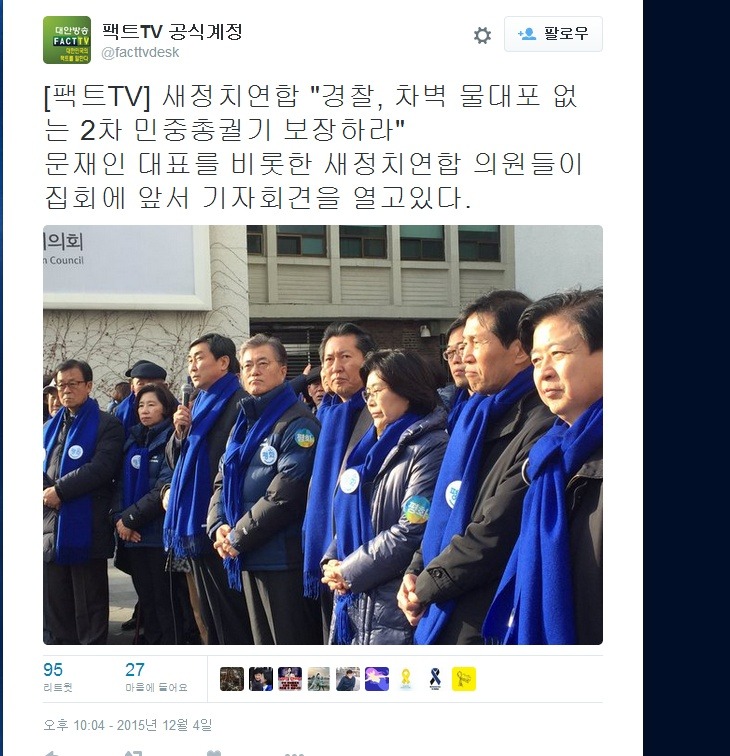
Task: Open the fifth liker avatar, man in dark jacket
Action: pos(348,679)
